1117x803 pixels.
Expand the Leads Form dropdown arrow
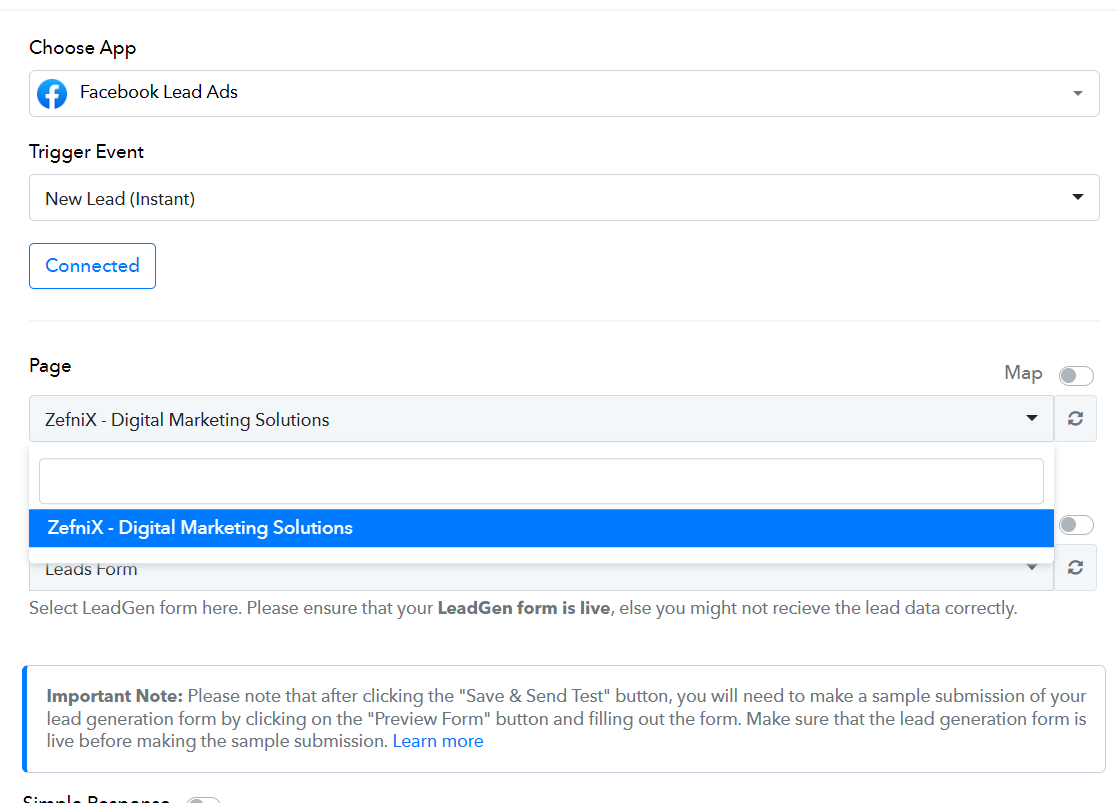(1032, 568)
